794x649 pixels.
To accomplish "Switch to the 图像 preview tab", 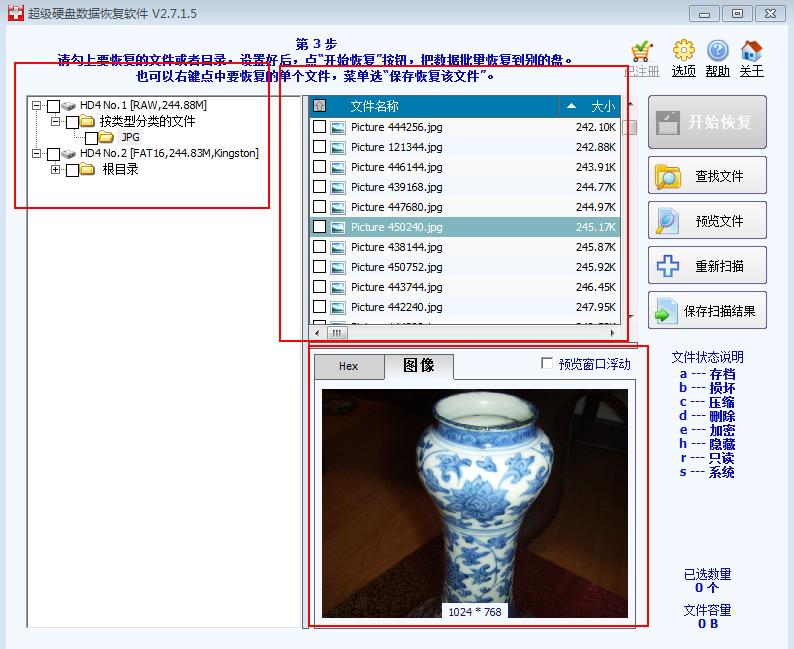I will 419,366.
